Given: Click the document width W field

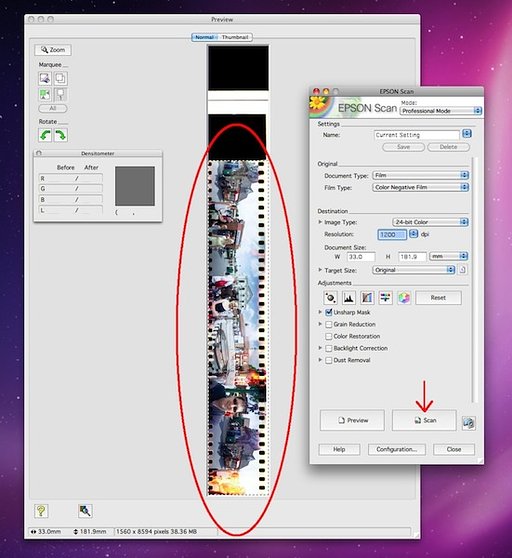Looking at the screenshot, I should [361, 257].
